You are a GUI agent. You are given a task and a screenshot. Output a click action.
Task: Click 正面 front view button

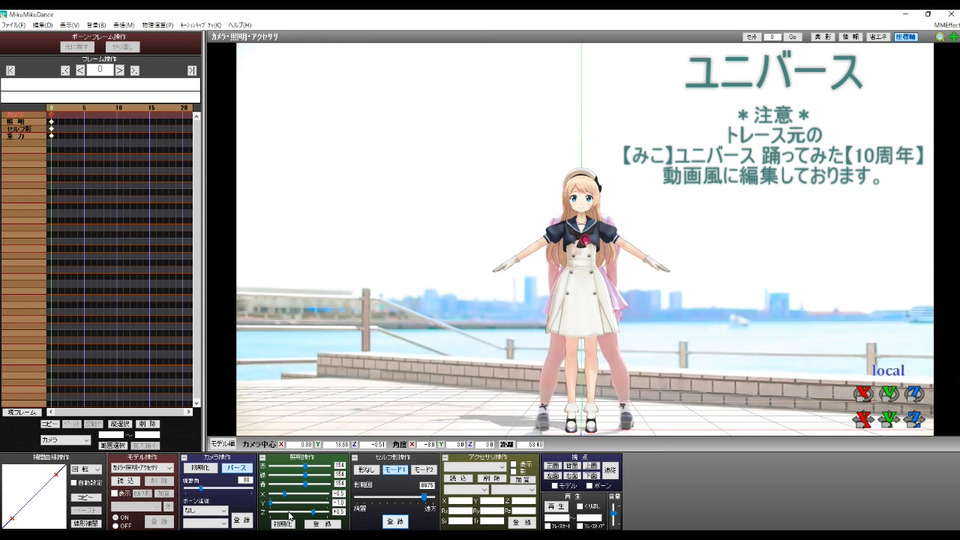552,467
